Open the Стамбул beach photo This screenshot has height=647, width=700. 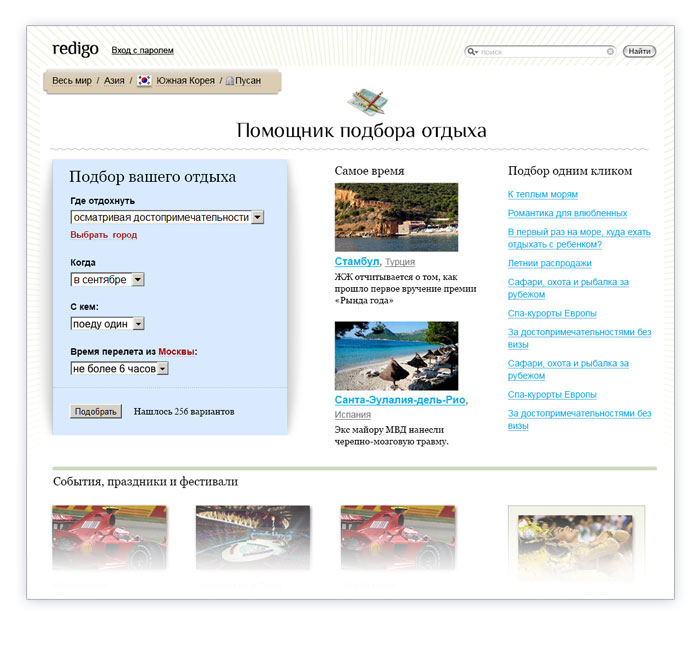click(x=396, y=217)
